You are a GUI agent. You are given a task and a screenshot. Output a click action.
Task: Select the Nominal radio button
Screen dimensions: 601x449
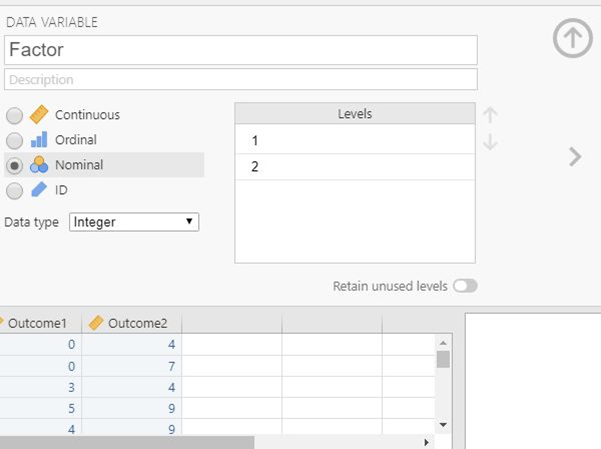[x=15, y=166]
